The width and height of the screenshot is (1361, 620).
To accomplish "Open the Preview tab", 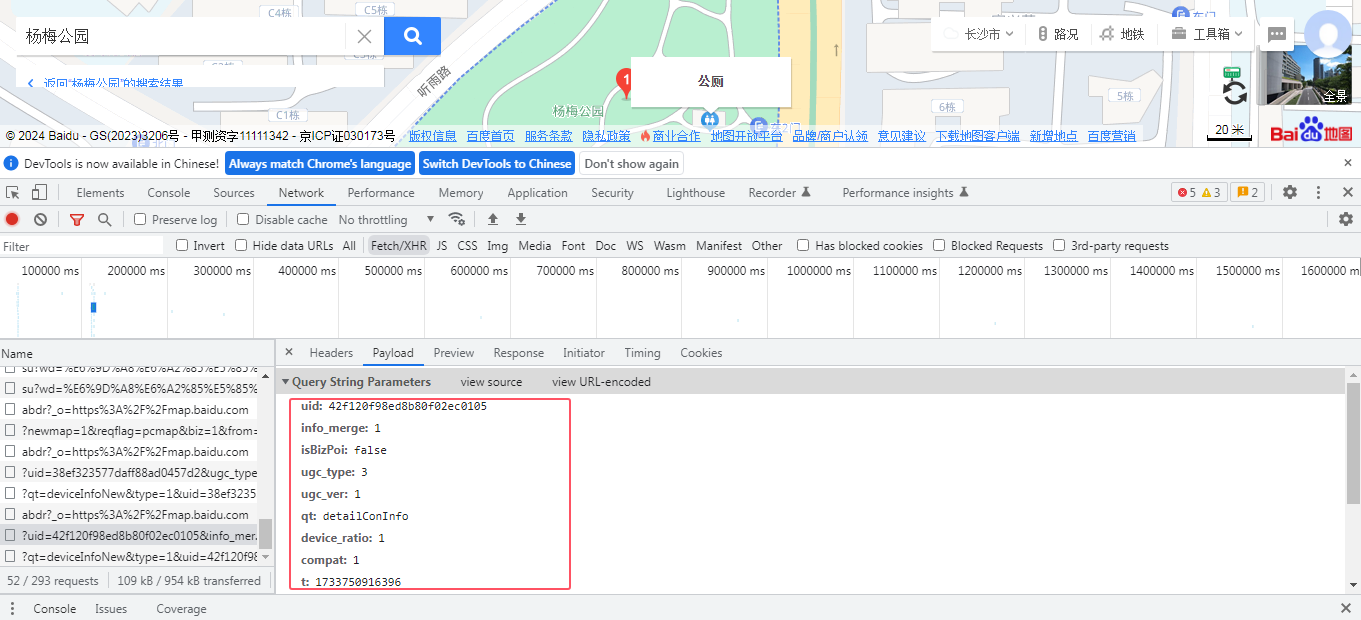I will [x=454, y=353].
